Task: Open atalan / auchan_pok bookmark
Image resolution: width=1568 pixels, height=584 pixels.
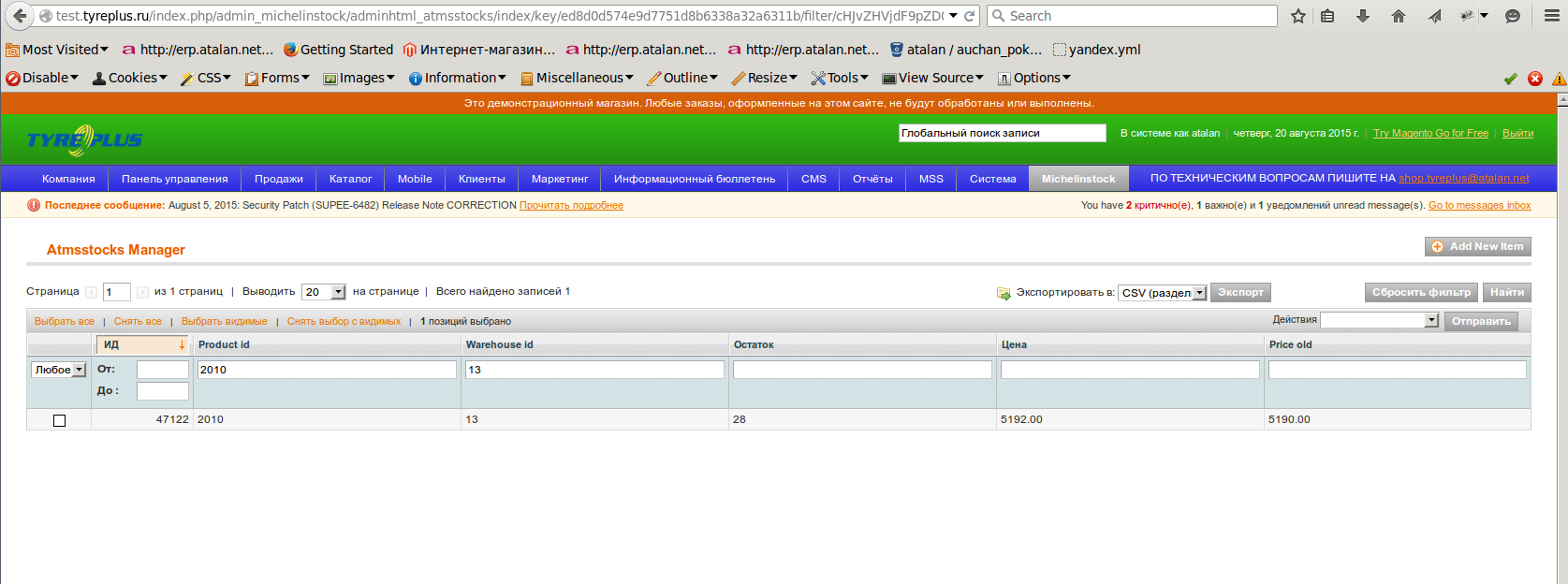Action: pos(966,50)
